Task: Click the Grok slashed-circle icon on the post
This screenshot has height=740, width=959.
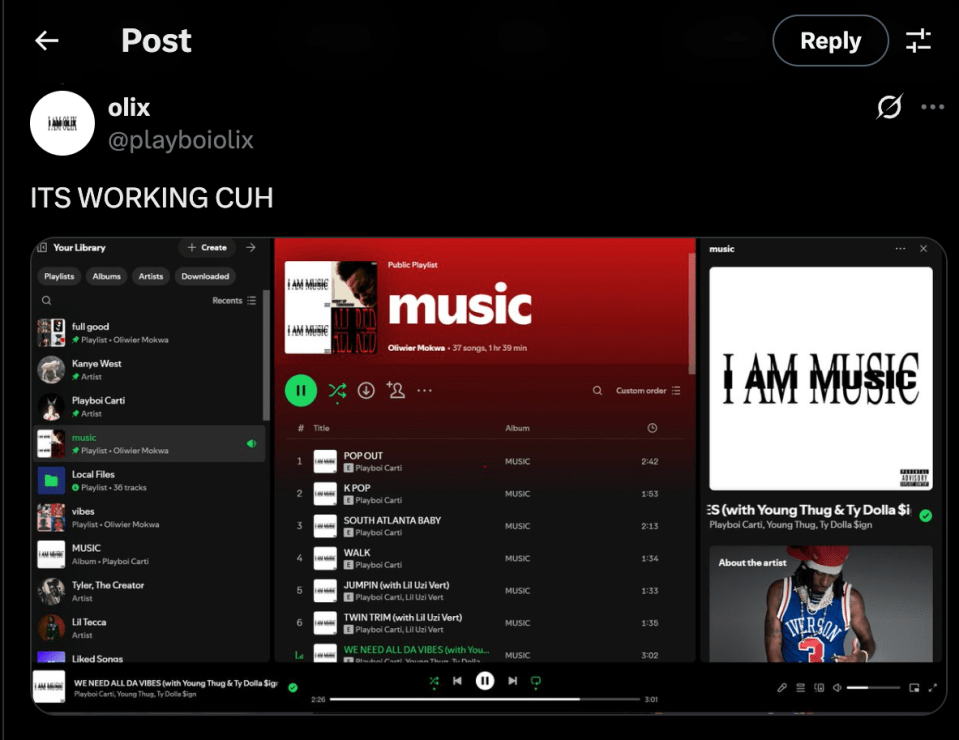Action: coord(889,106)
